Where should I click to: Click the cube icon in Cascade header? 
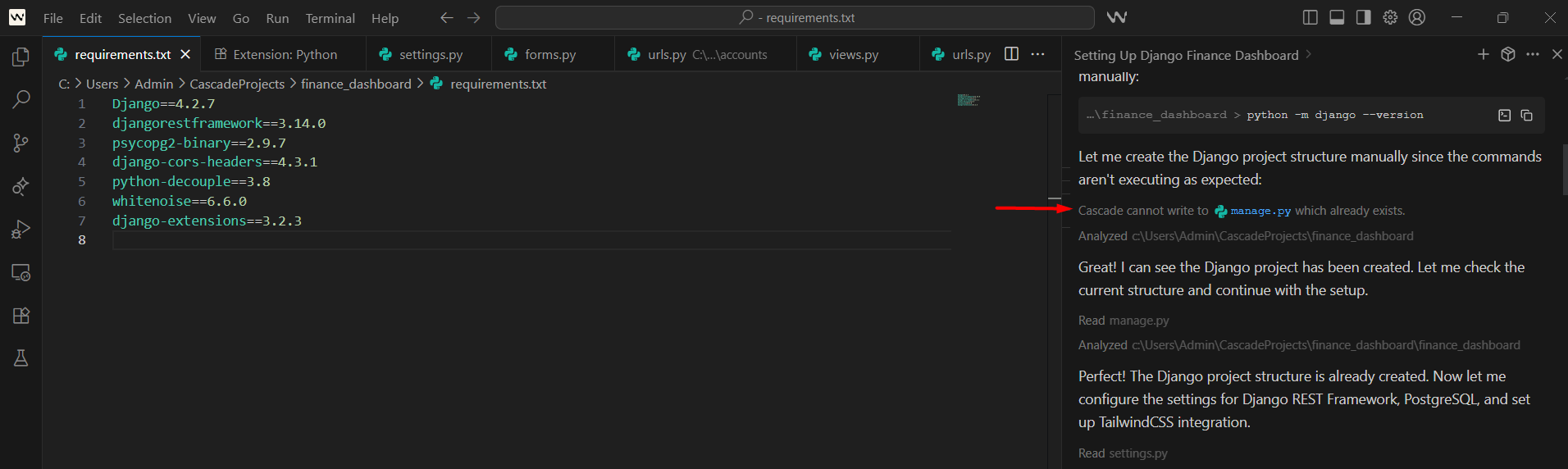coord(1507,54)
